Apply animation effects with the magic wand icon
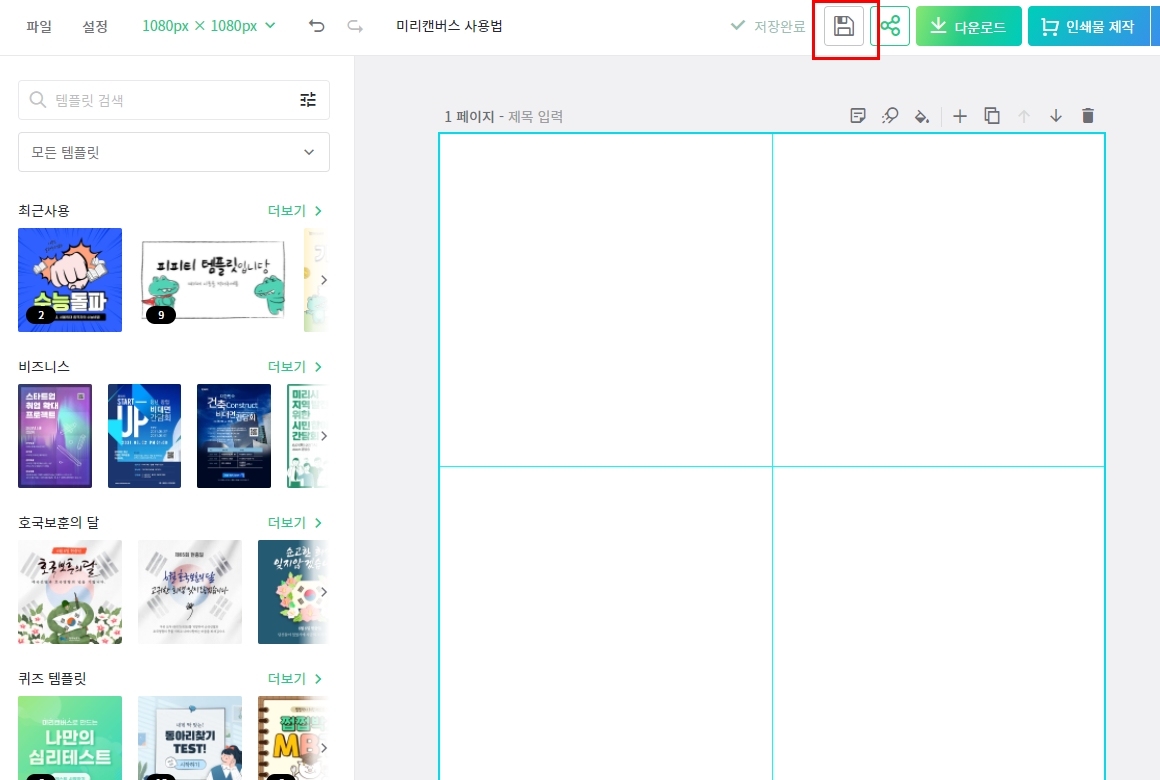Image resolution: width=1160 pixels, height=780 pixels. pyautogui.click(x=890, y=116)
